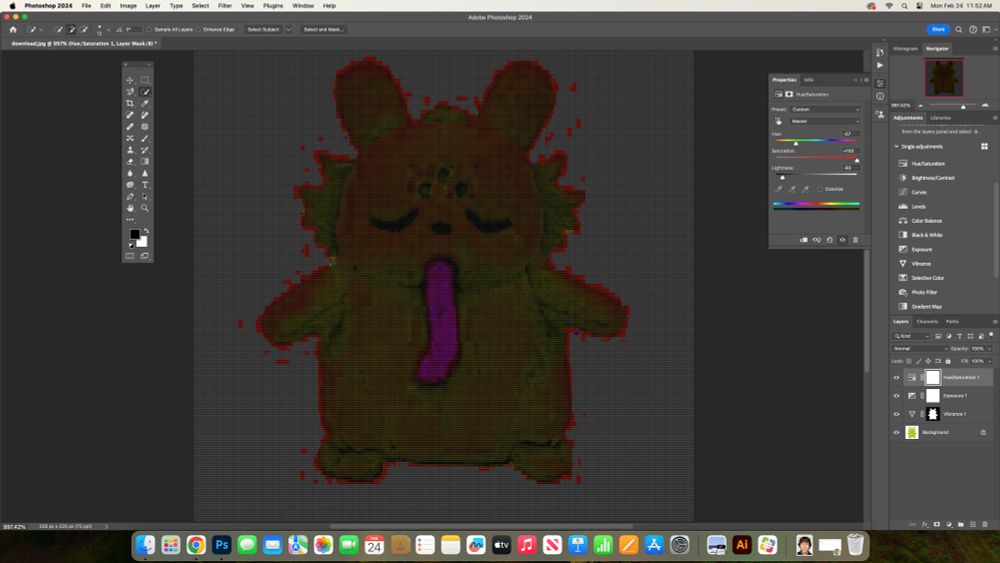Click the Select and Mask button
Image resolution: width=1000 pixels, height=563 pixels.
323,29
